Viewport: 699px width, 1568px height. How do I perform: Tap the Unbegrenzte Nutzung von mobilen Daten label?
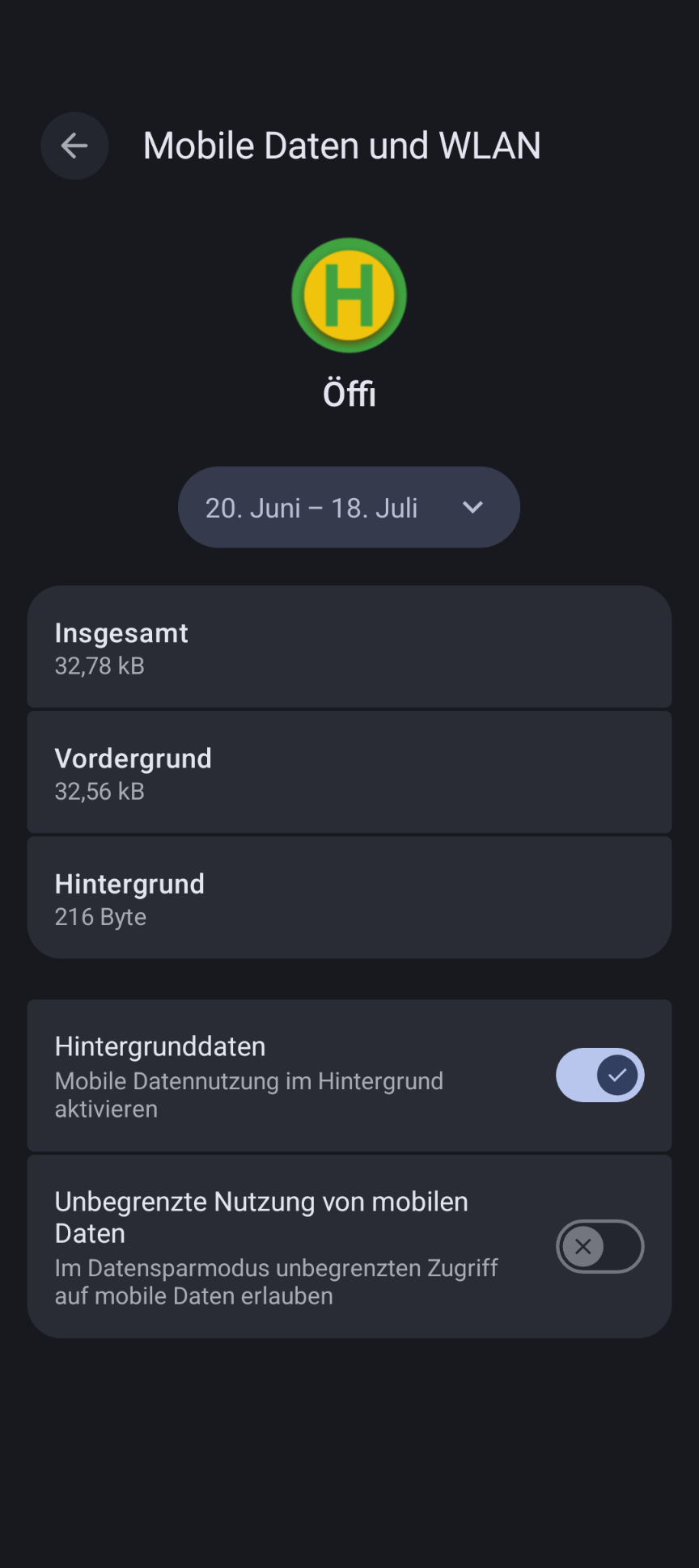(x=261, y=1217)
